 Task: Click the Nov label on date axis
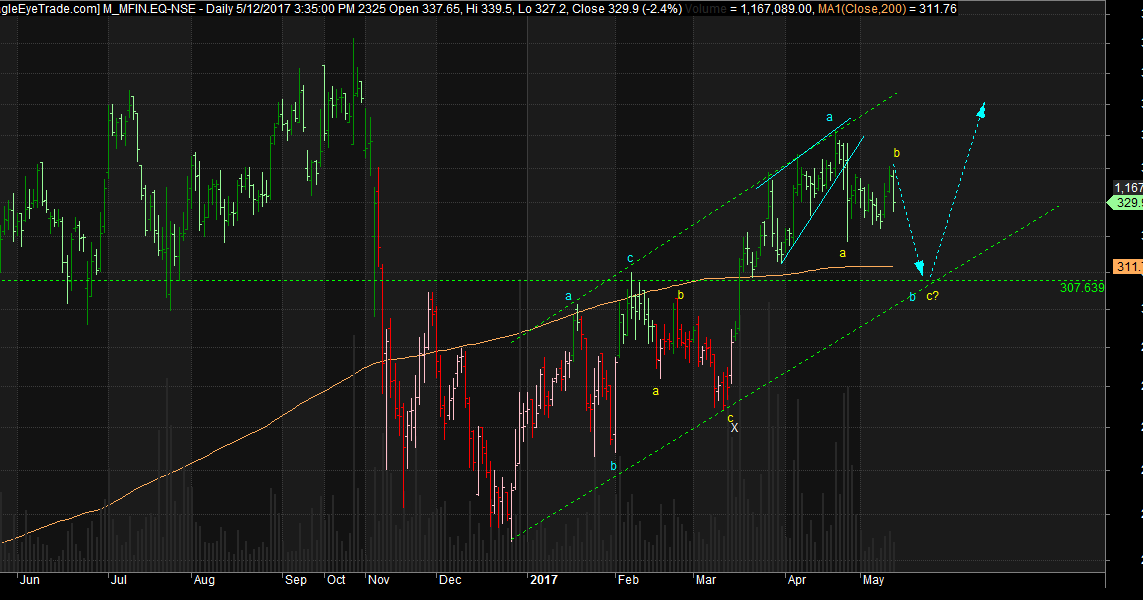pyautogui.click(x=380, y=580)
